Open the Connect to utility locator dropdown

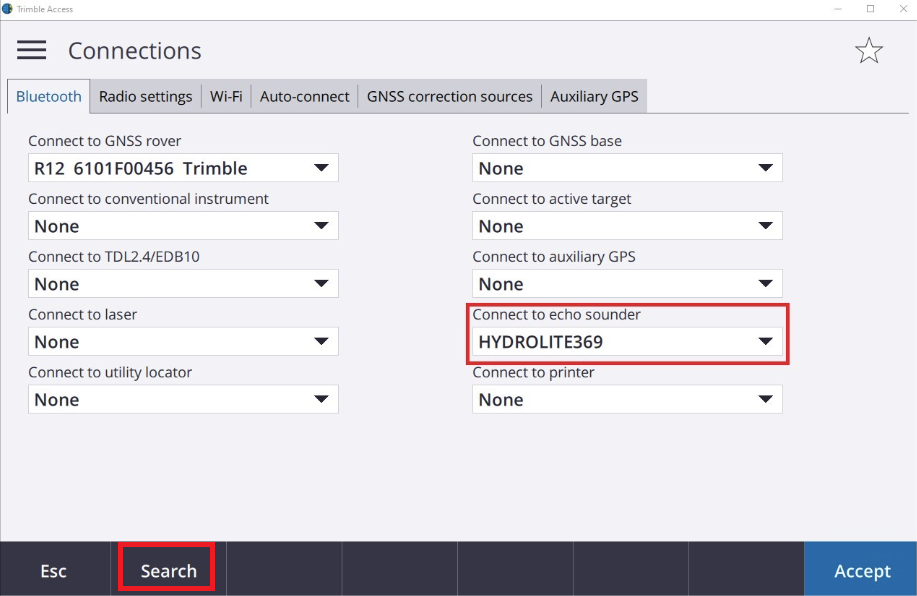(183, 399)
